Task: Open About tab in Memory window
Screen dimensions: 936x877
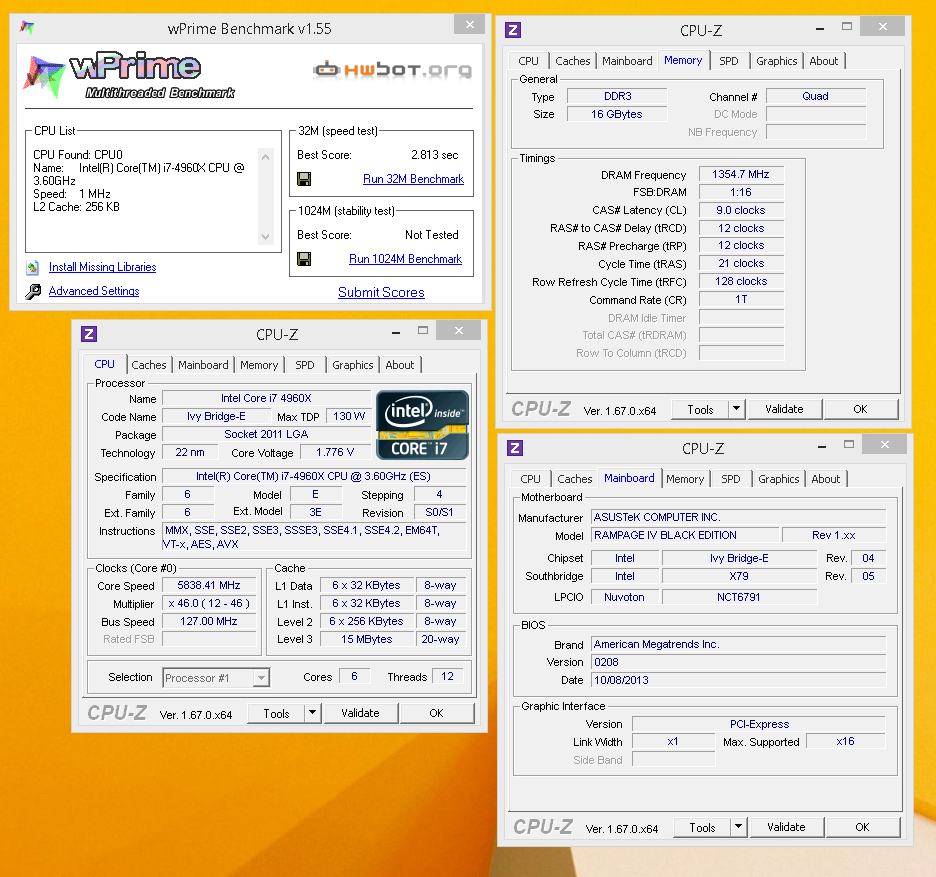Action: [x=824, y=61]
